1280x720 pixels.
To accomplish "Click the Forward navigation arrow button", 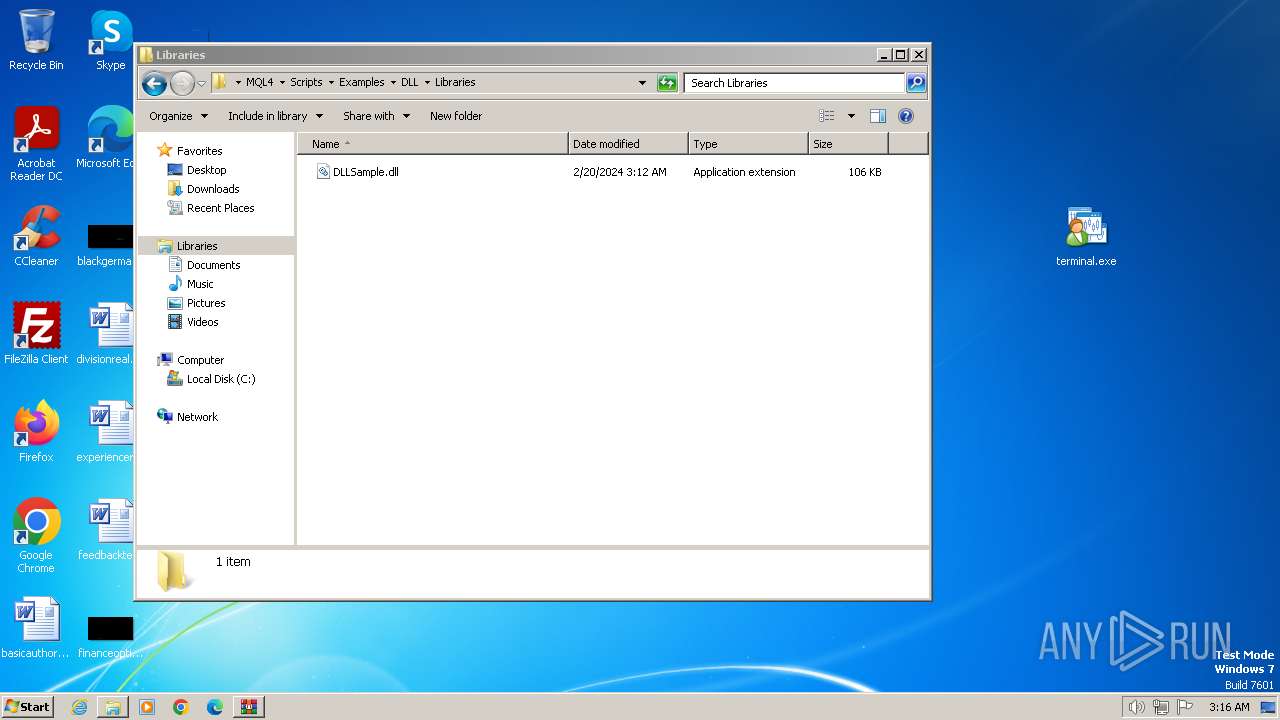I will (x=182, y=83).
